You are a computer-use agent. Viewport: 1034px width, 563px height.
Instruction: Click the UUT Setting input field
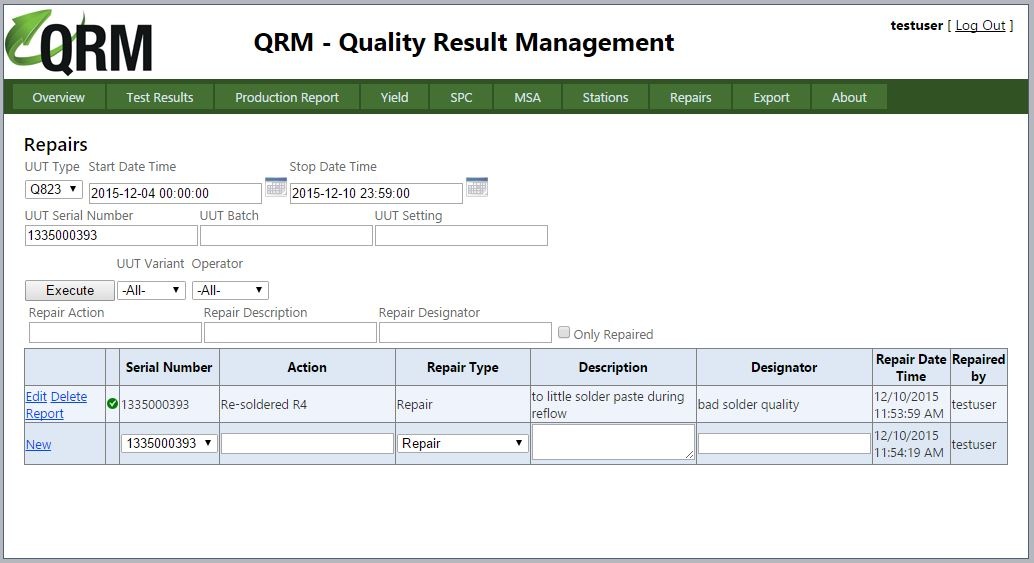461,235
